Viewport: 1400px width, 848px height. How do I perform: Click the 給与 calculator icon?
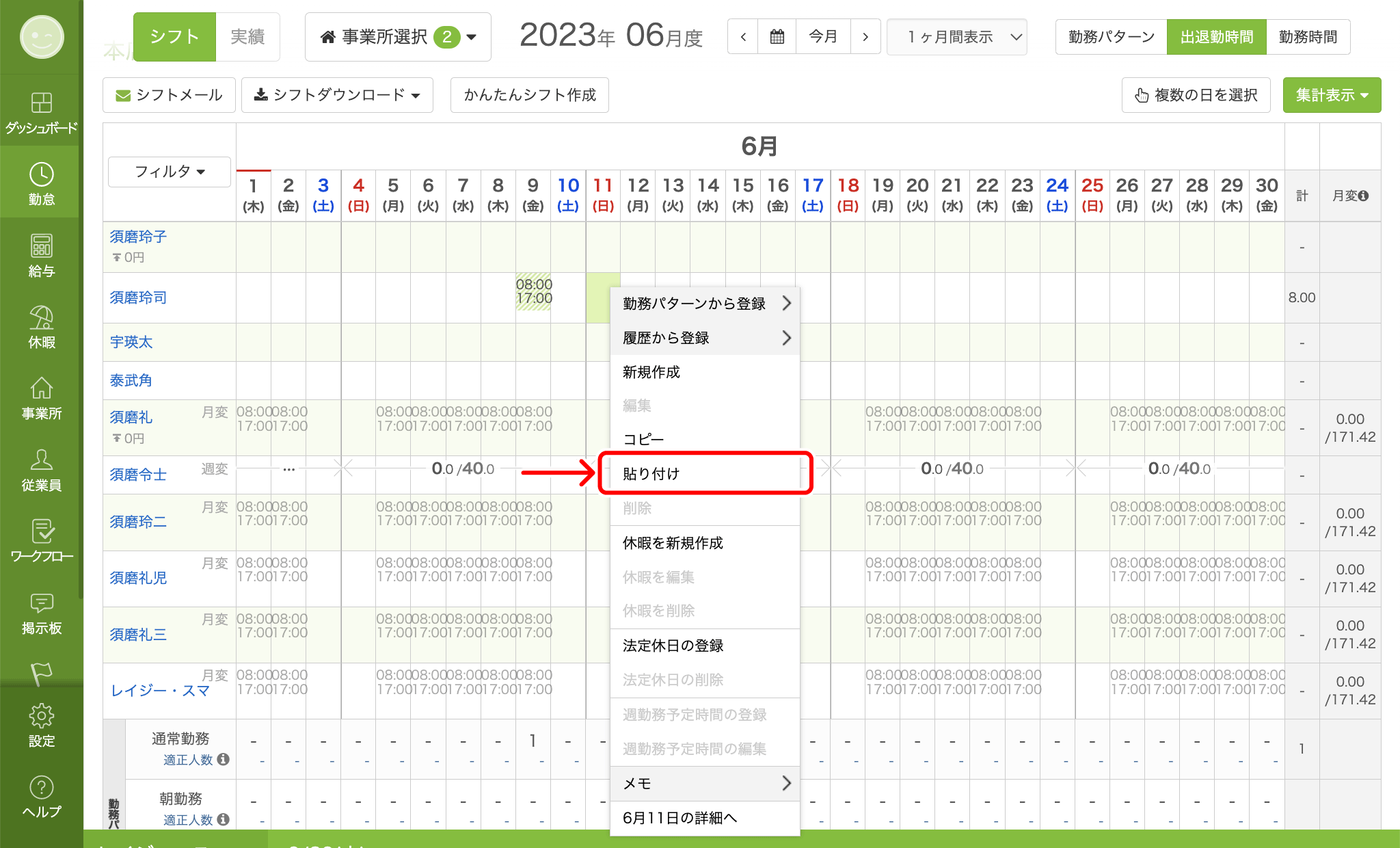[41, 247]
